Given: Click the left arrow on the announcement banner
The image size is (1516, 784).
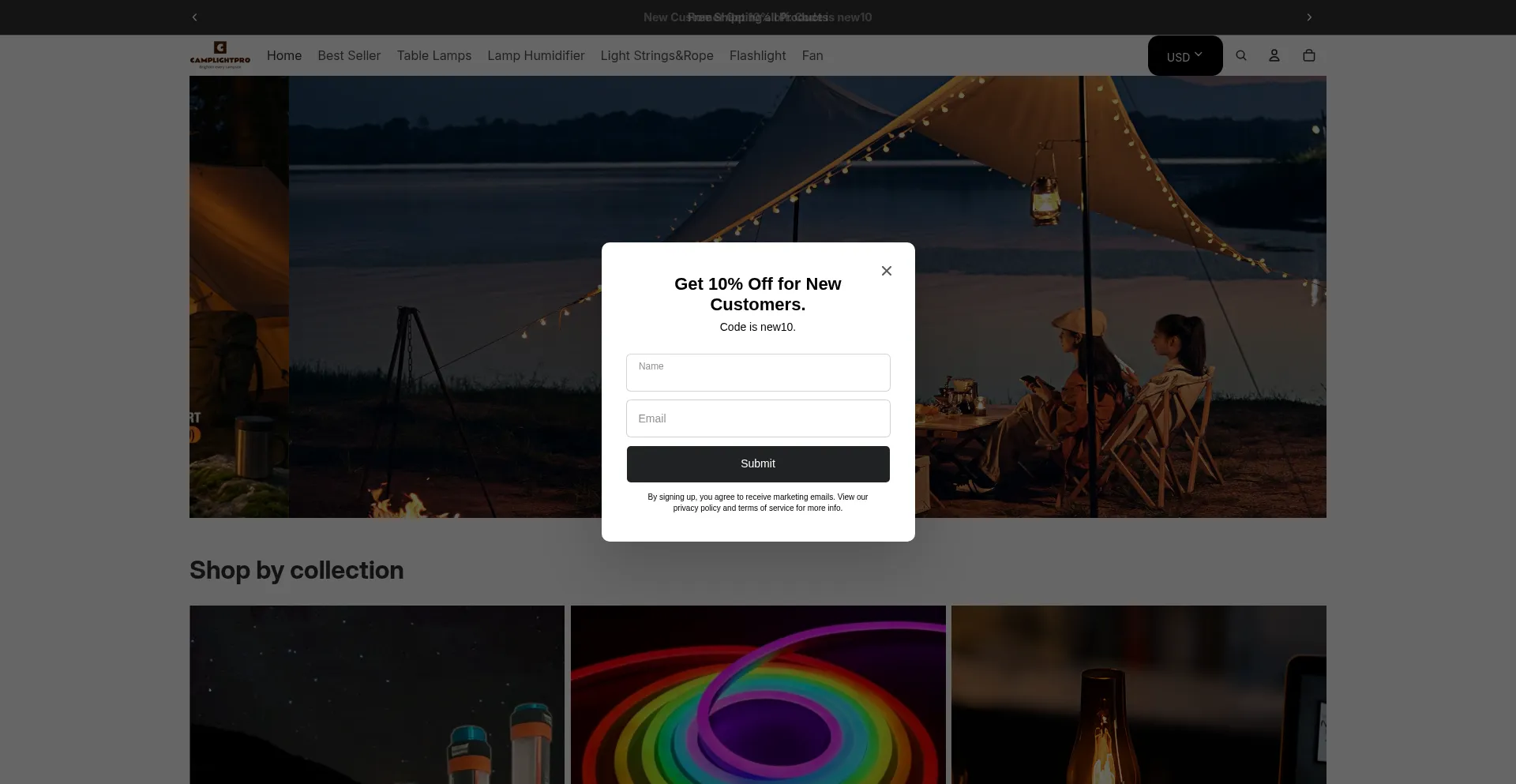Looking at the screenshot, I should 194,17.
